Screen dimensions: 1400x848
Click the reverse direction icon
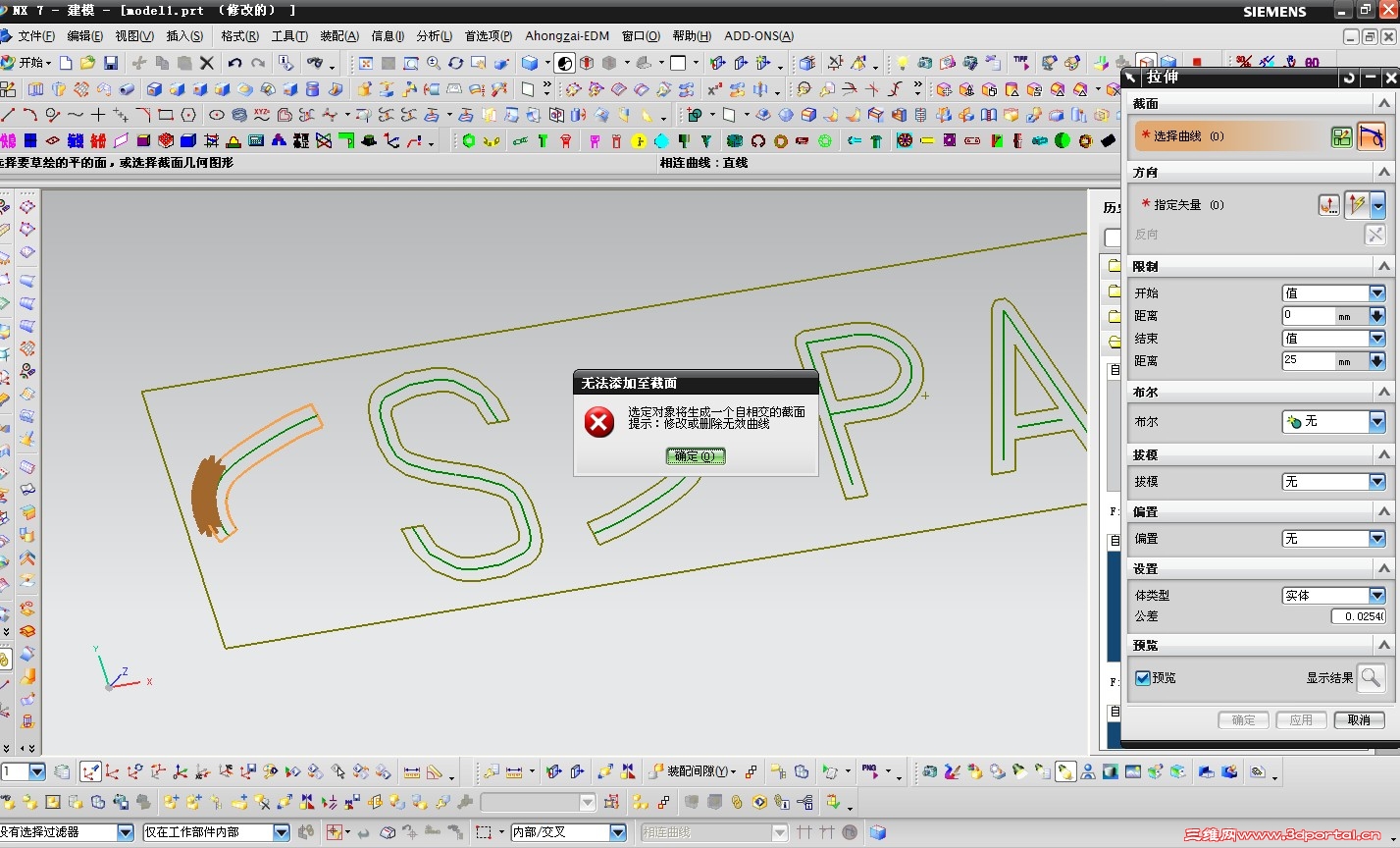[1374, 235]
